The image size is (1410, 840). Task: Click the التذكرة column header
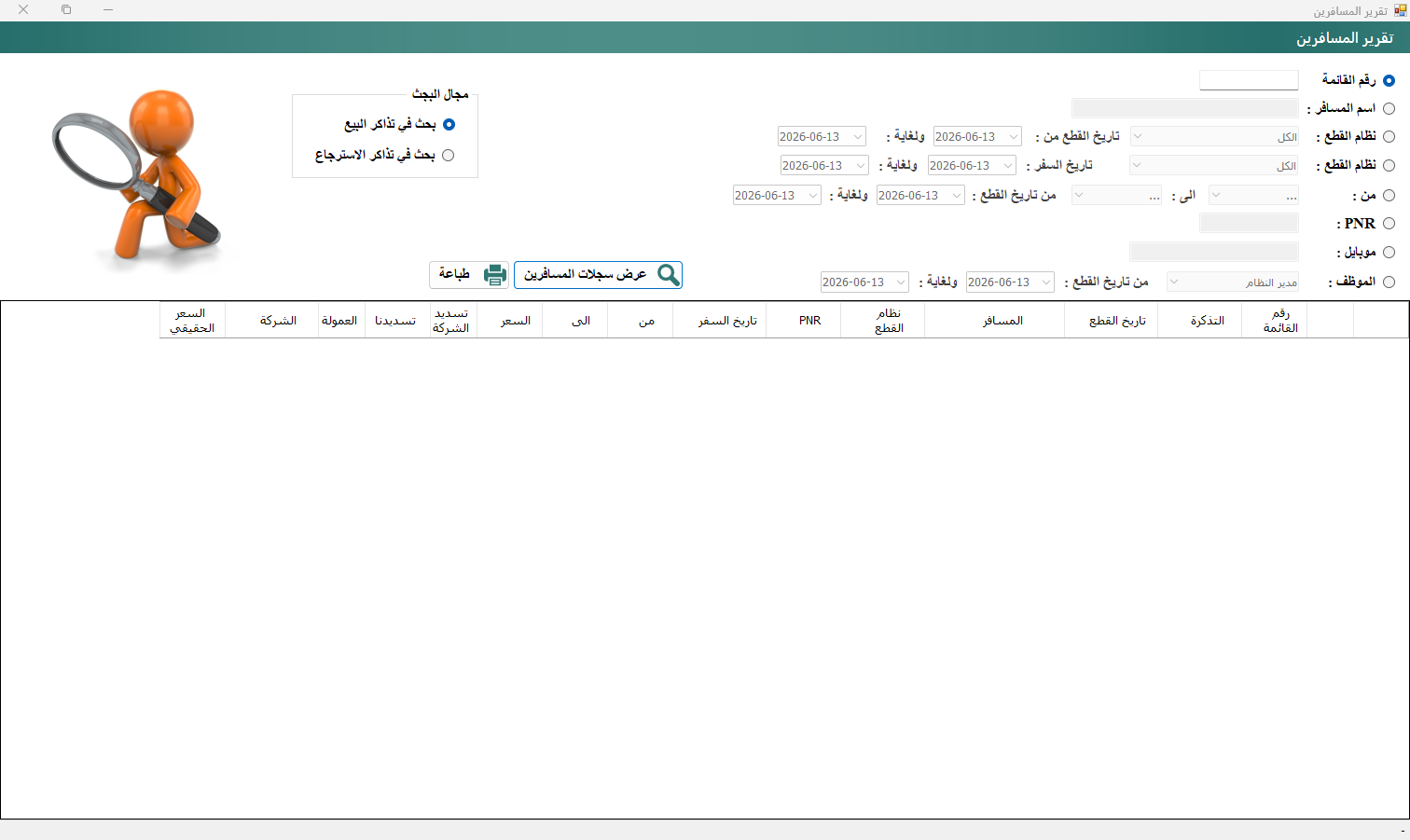1199,320
